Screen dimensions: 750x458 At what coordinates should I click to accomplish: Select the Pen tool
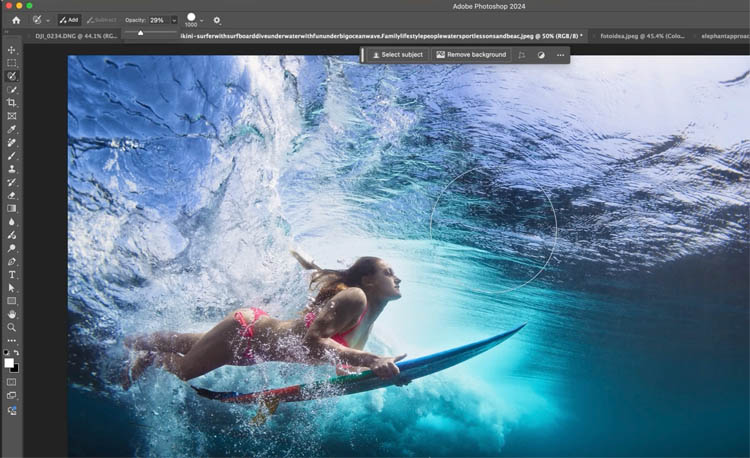tap(11, 262)
